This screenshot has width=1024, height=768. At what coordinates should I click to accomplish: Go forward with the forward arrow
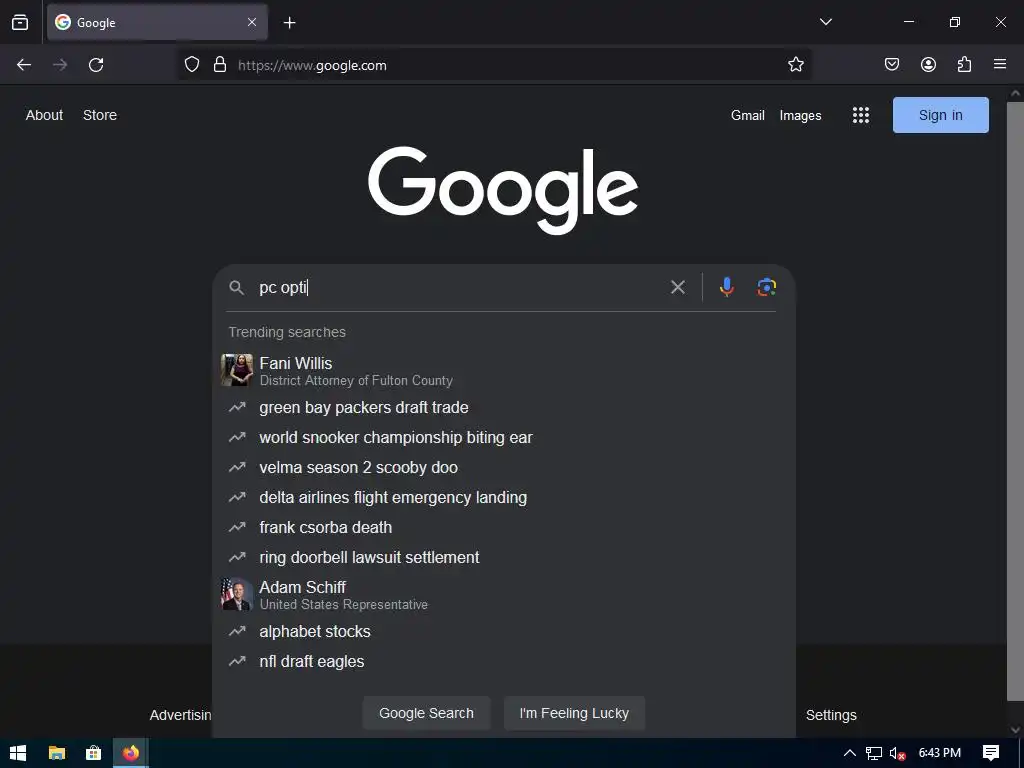(x=60, y=65)
